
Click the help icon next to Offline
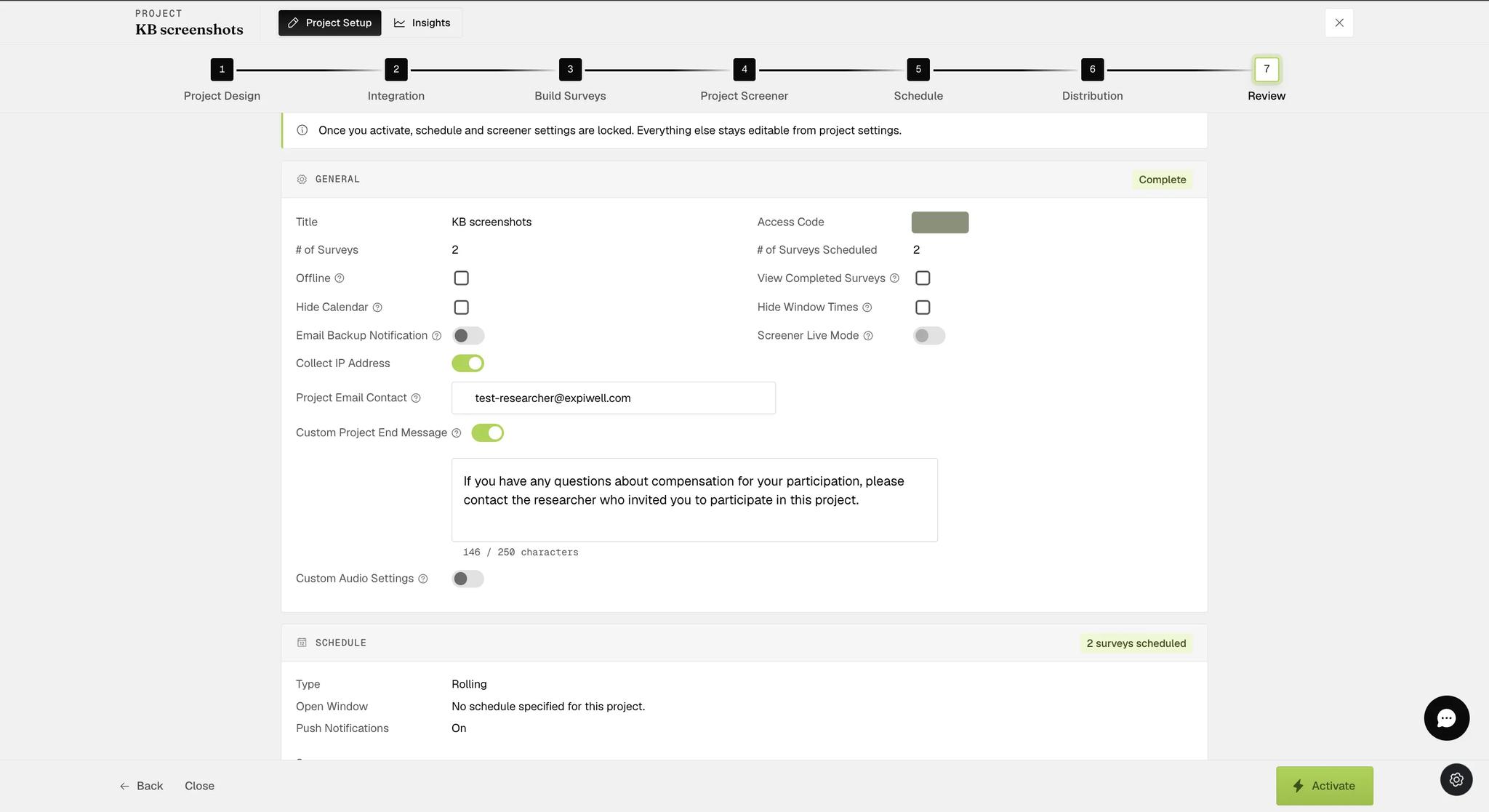click(340, 278)
